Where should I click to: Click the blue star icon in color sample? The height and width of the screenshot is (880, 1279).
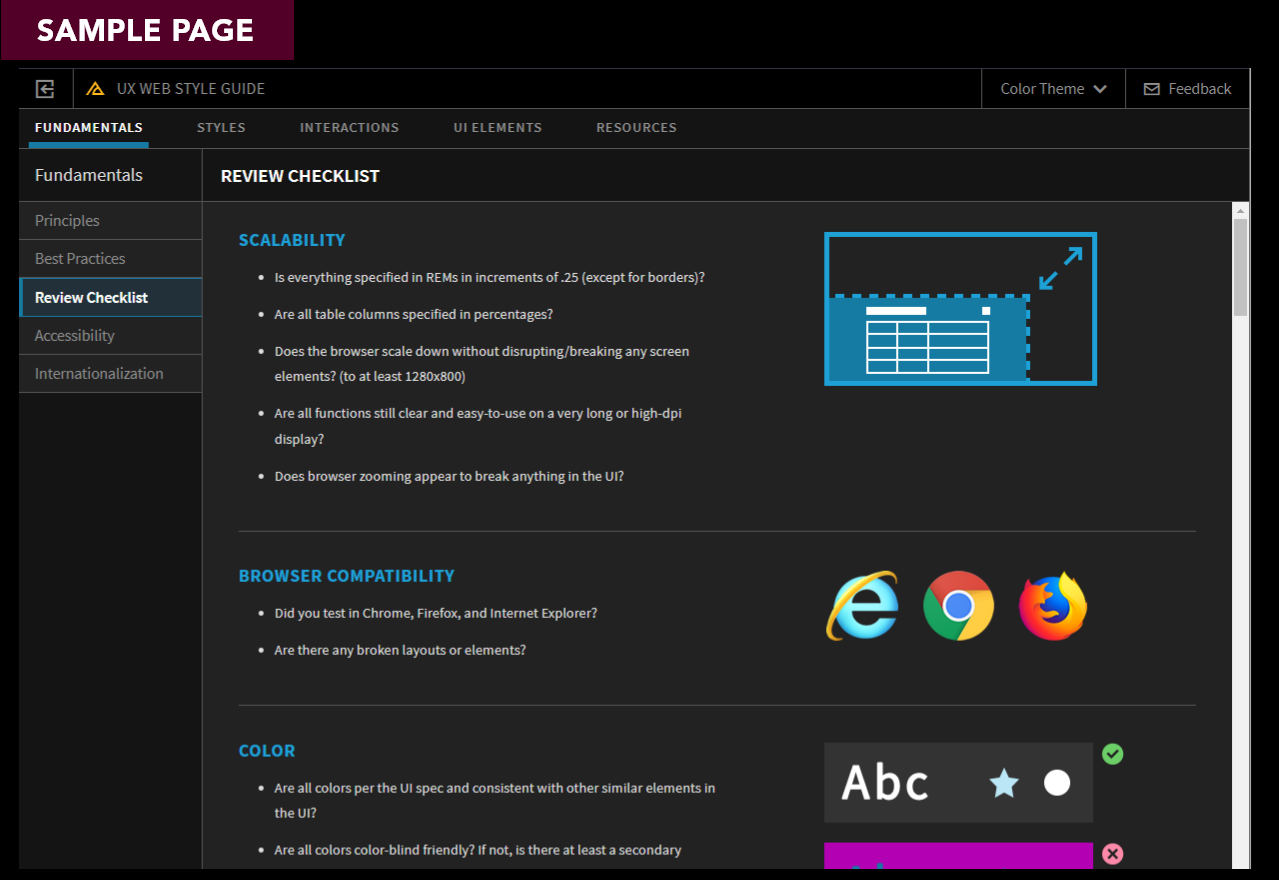(1004, 783)
